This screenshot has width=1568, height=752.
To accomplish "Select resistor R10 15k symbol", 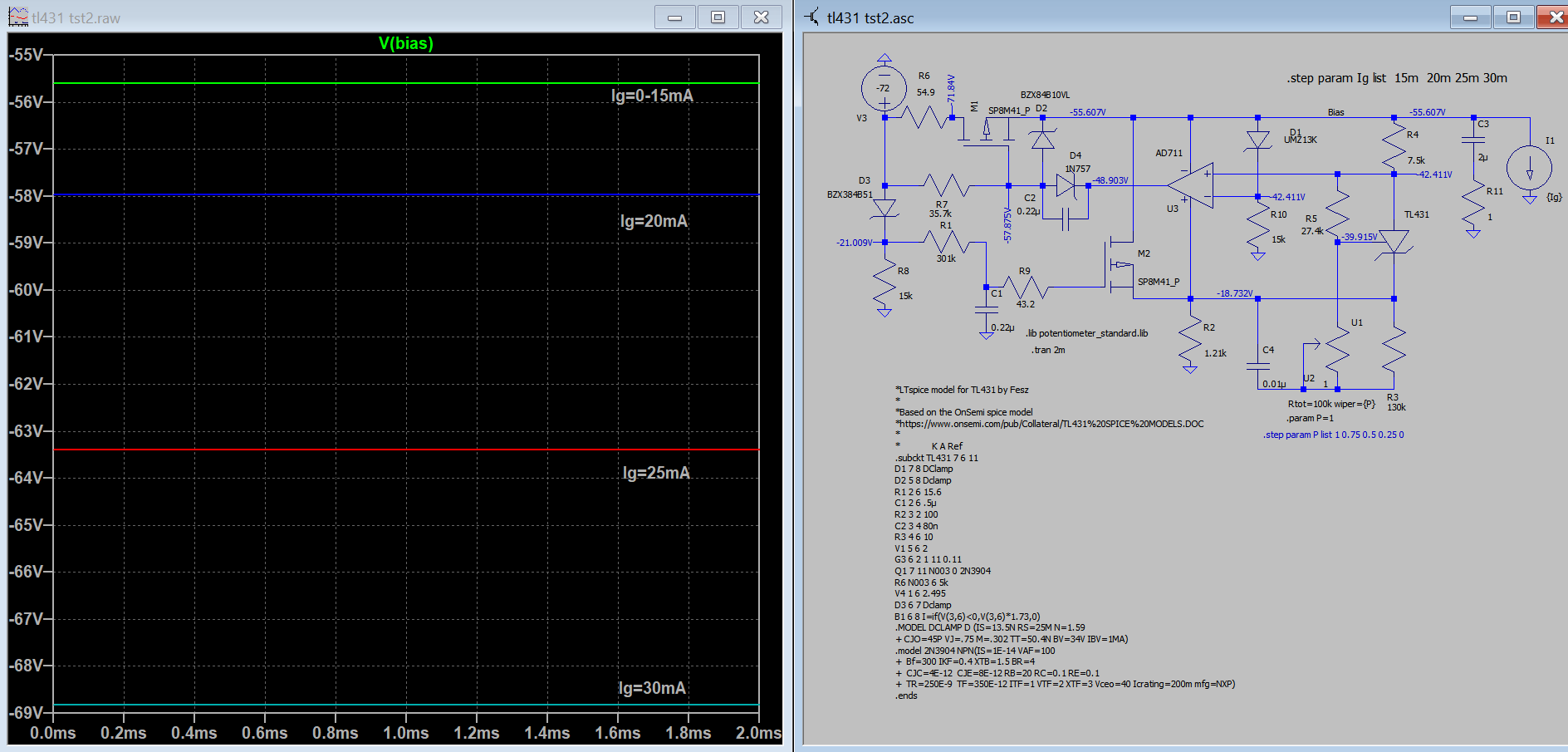I will (1257, 225).
